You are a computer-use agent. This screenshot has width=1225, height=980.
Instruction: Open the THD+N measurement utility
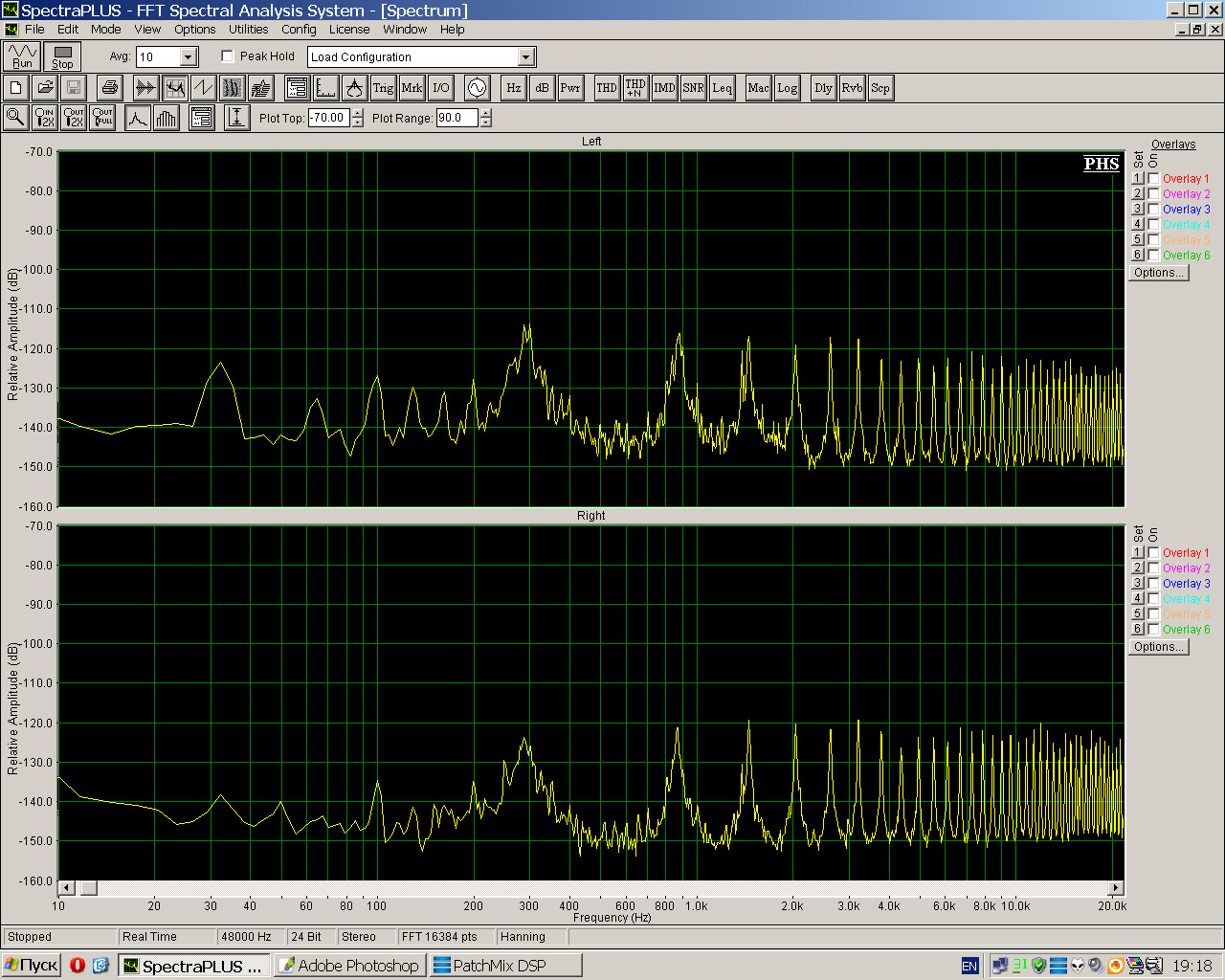pos(635,88)
